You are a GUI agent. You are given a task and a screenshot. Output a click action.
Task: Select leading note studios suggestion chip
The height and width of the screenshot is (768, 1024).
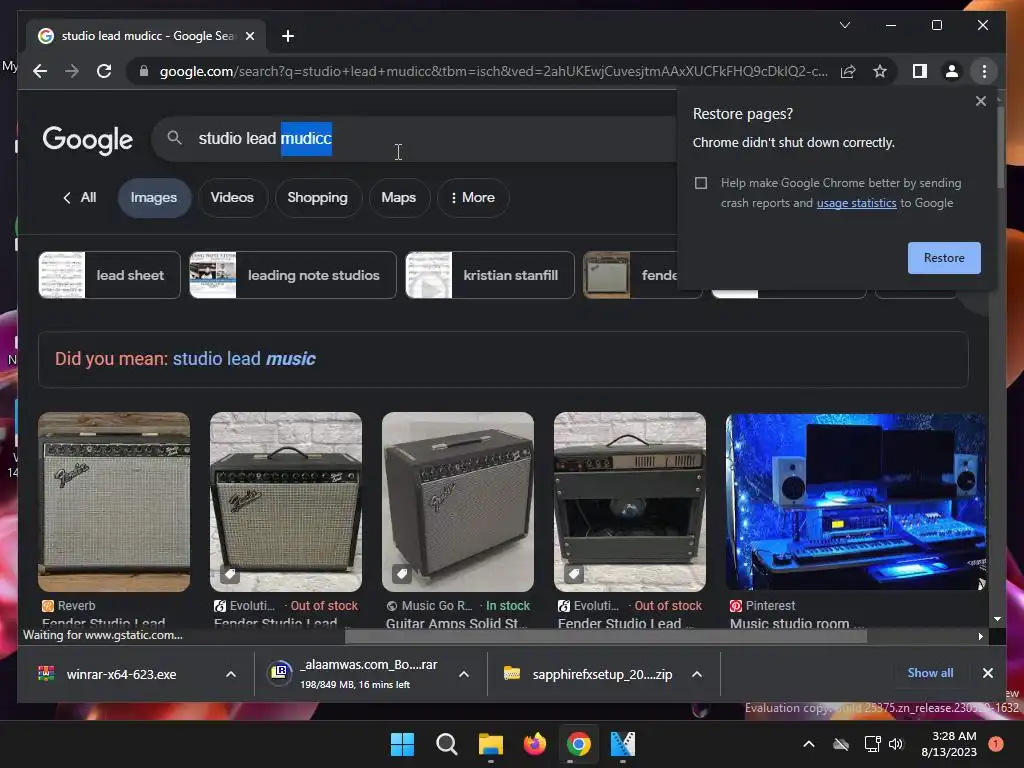[x=293, y=275]
